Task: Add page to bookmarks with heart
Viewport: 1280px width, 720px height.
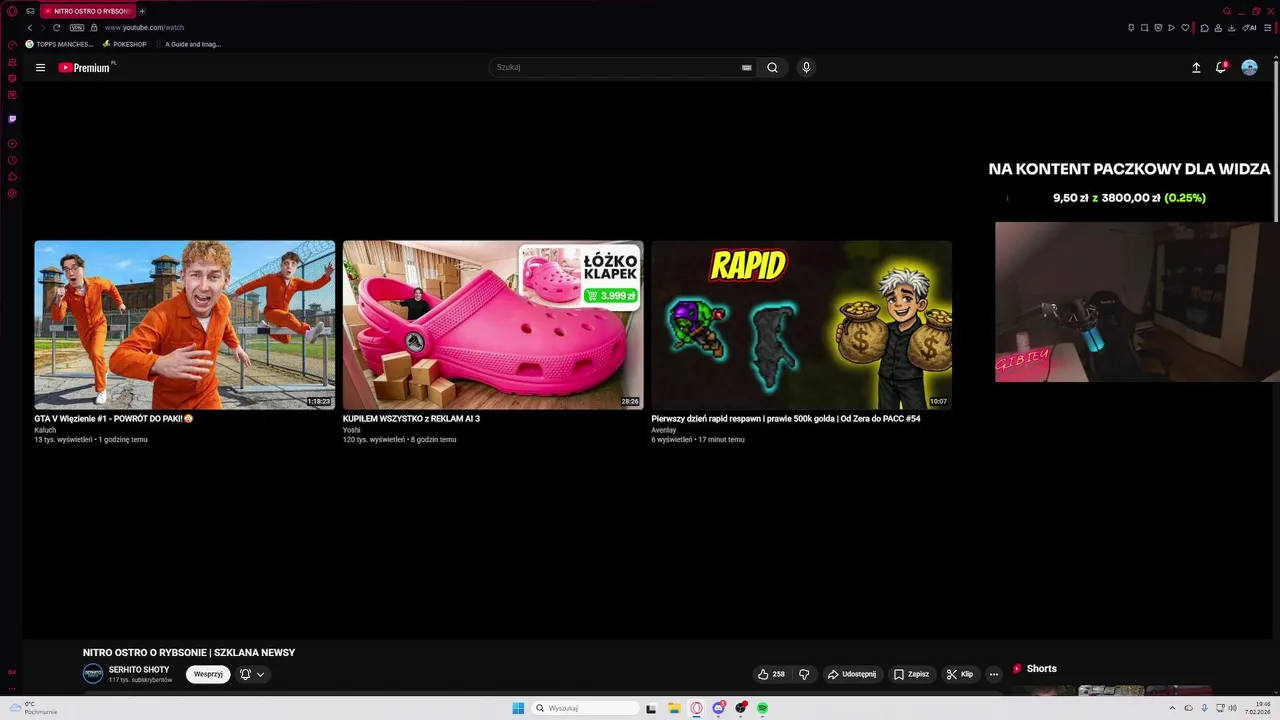Action: 1186,28
